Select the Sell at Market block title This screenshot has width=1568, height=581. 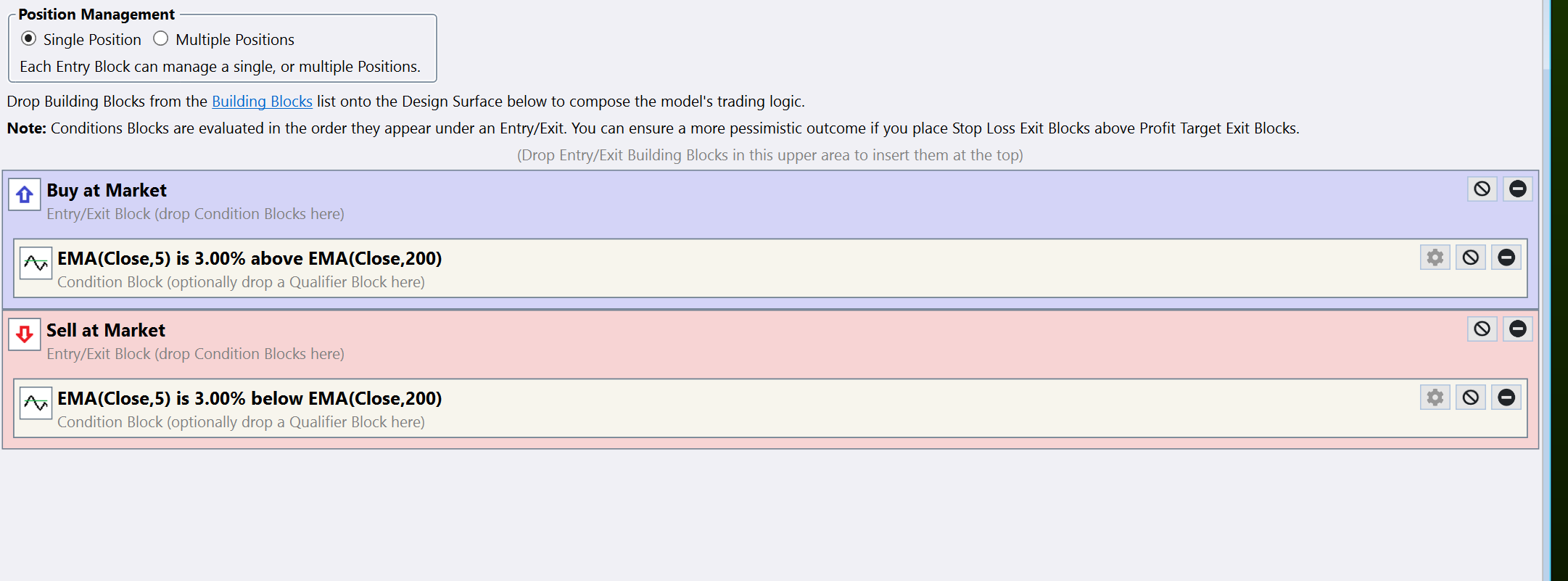[106, 330]
